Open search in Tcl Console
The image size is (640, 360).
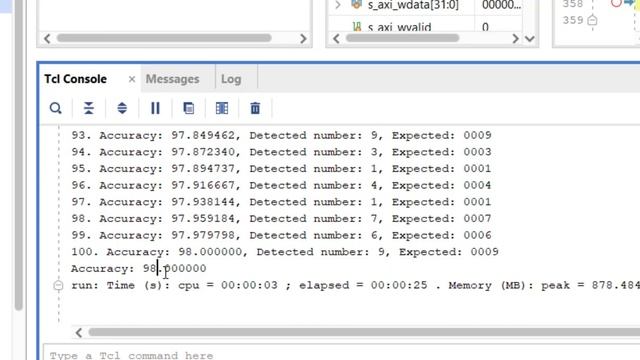click(56, 108)
